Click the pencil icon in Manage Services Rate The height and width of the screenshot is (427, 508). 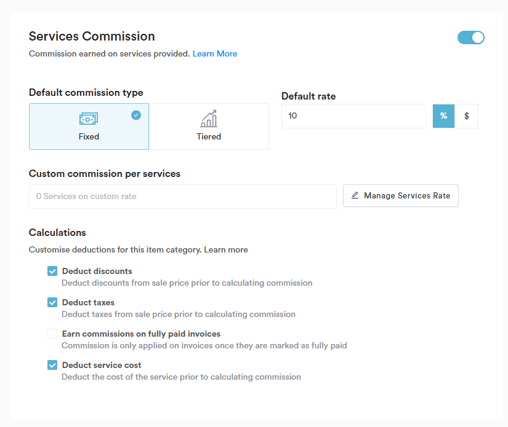(355, 195)
